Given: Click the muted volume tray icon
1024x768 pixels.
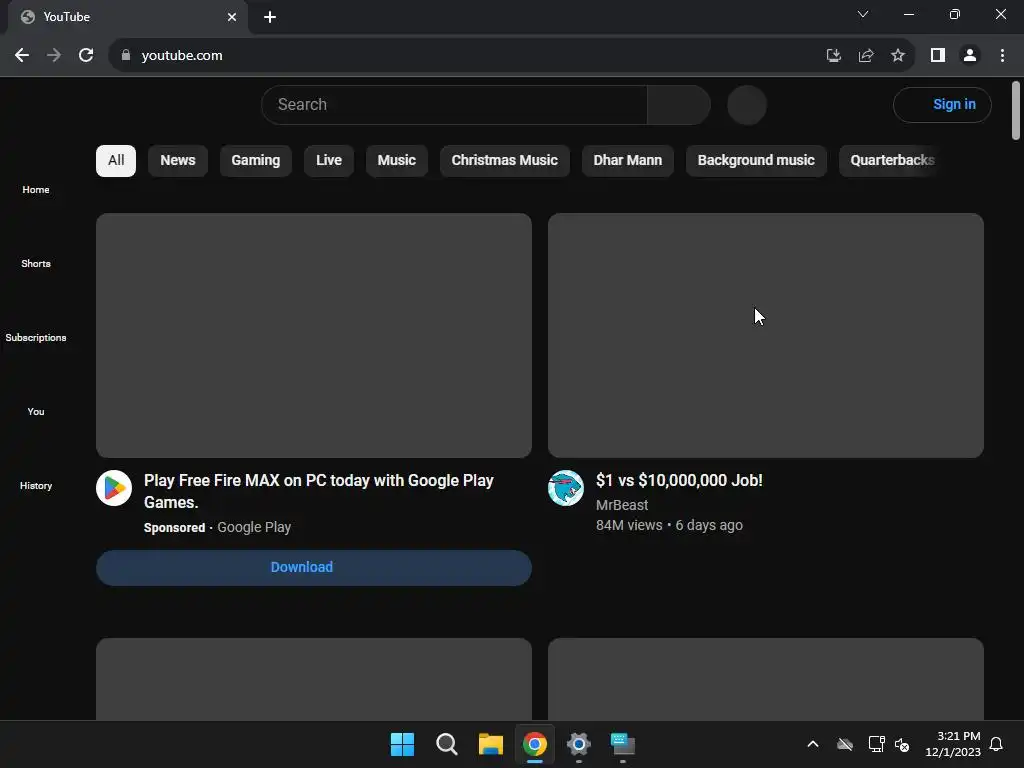Looking at the screenshot, I should [x=903, y=744].
